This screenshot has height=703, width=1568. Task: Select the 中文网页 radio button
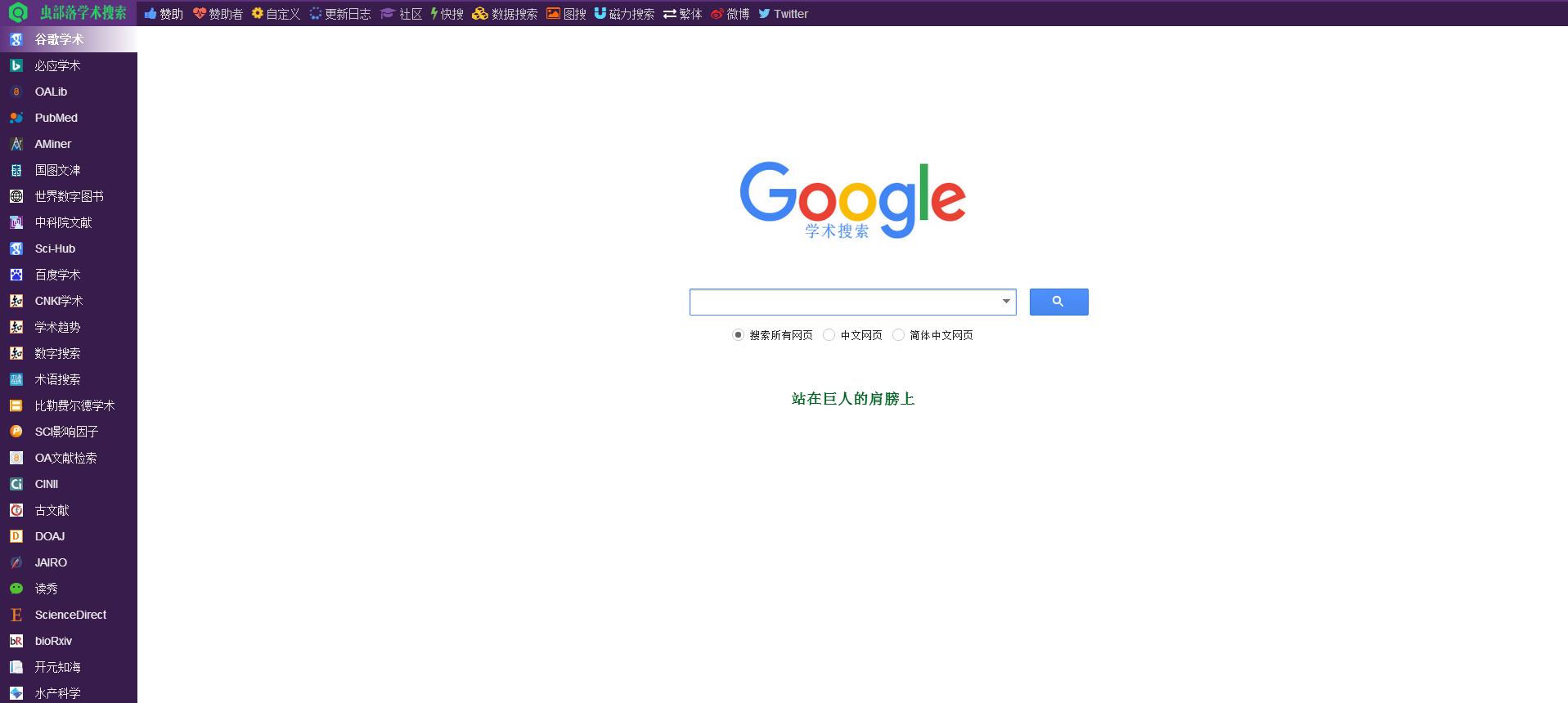[829, 334]
